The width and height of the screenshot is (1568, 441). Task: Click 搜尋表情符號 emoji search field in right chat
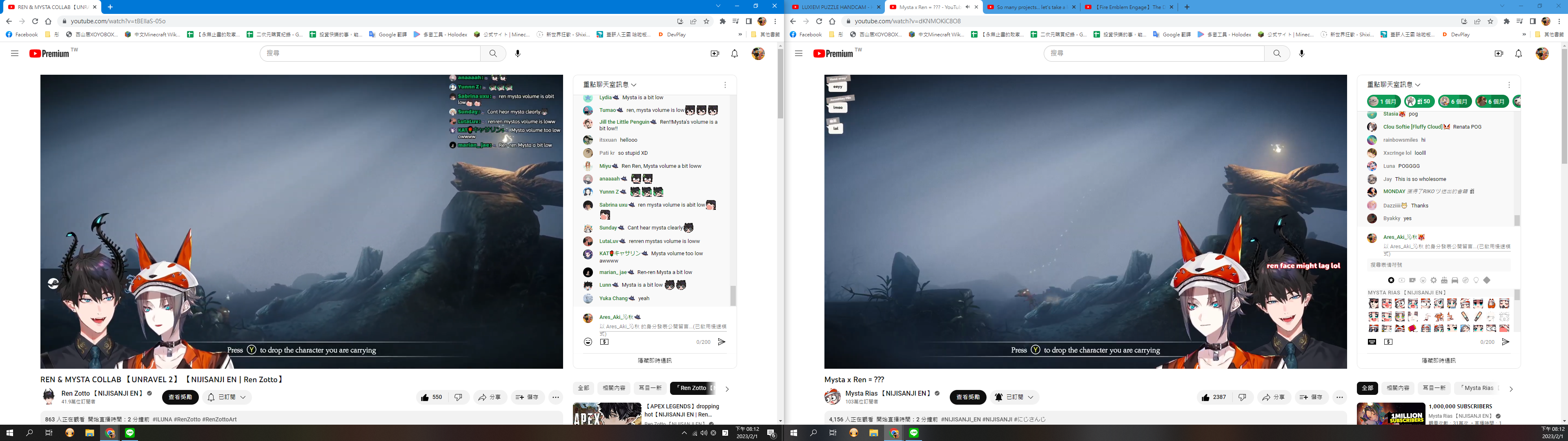click(x=1439, y=265)
